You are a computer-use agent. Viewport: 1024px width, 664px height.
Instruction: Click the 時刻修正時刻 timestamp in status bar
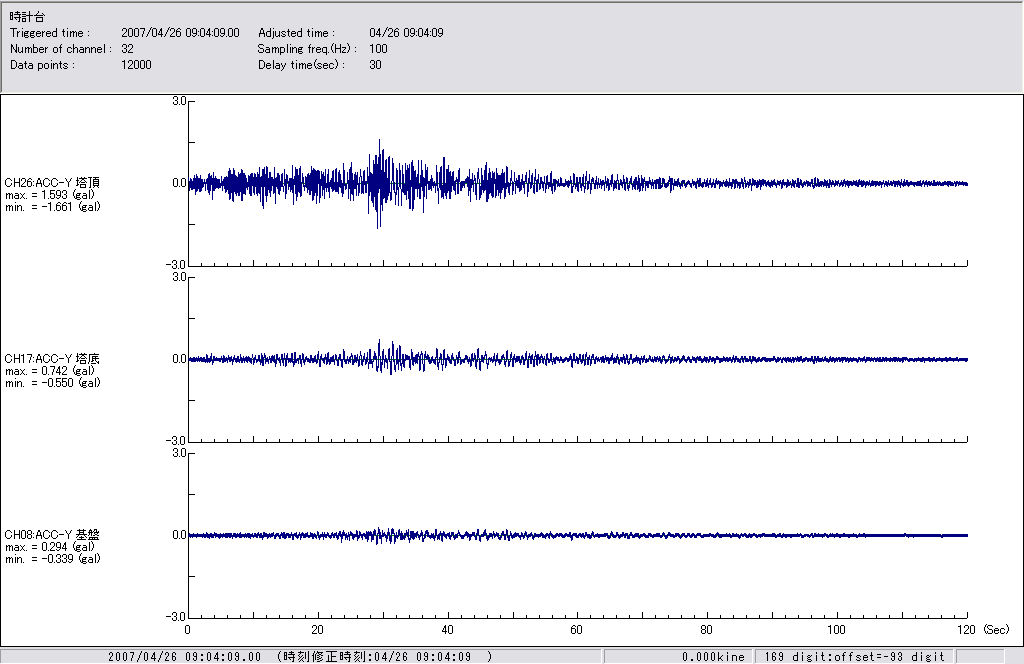tap(385, 657)
